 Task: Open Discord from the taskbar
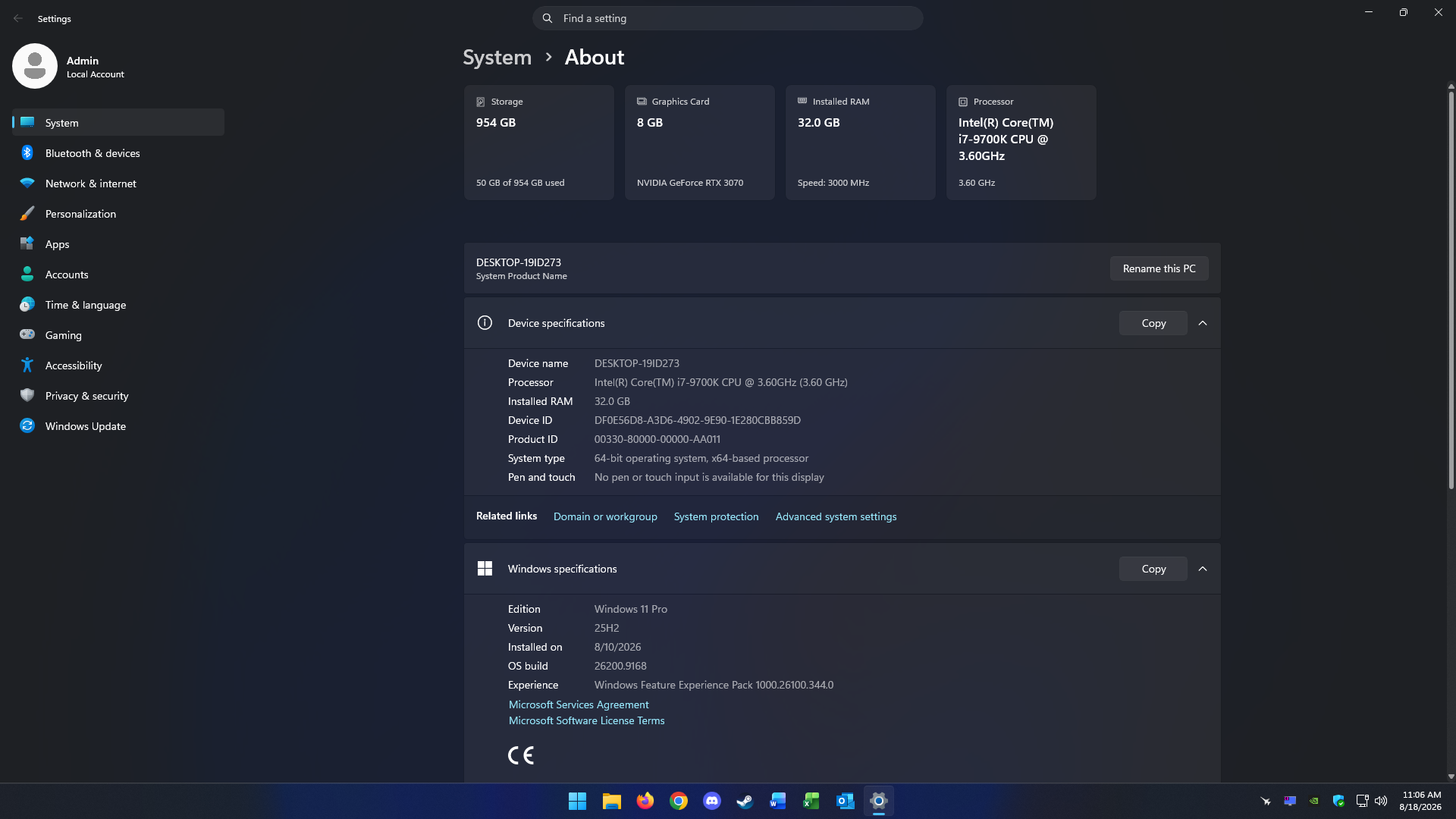[x=712, y=801]
